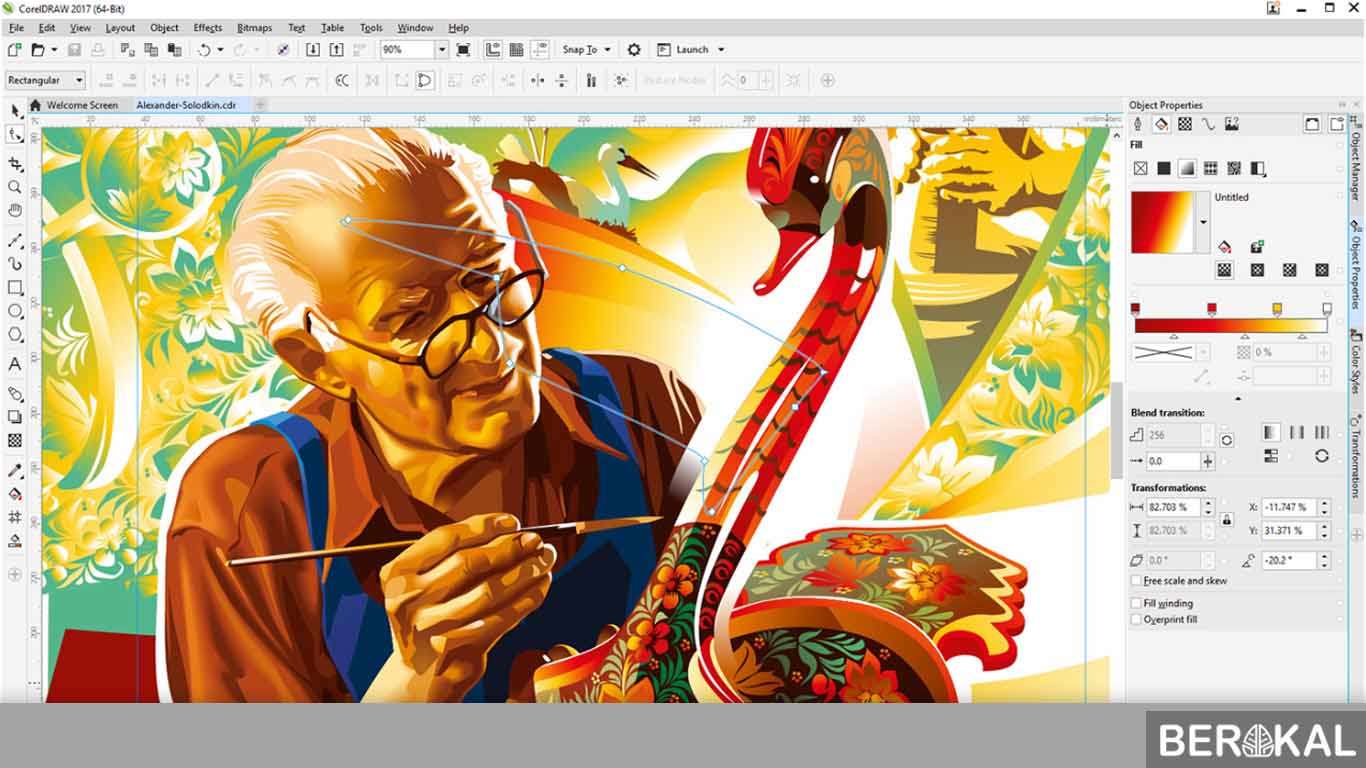Open the Color Styles docker tab
Viewport: 1366px width, 768px height.
tap(1356, 363)
